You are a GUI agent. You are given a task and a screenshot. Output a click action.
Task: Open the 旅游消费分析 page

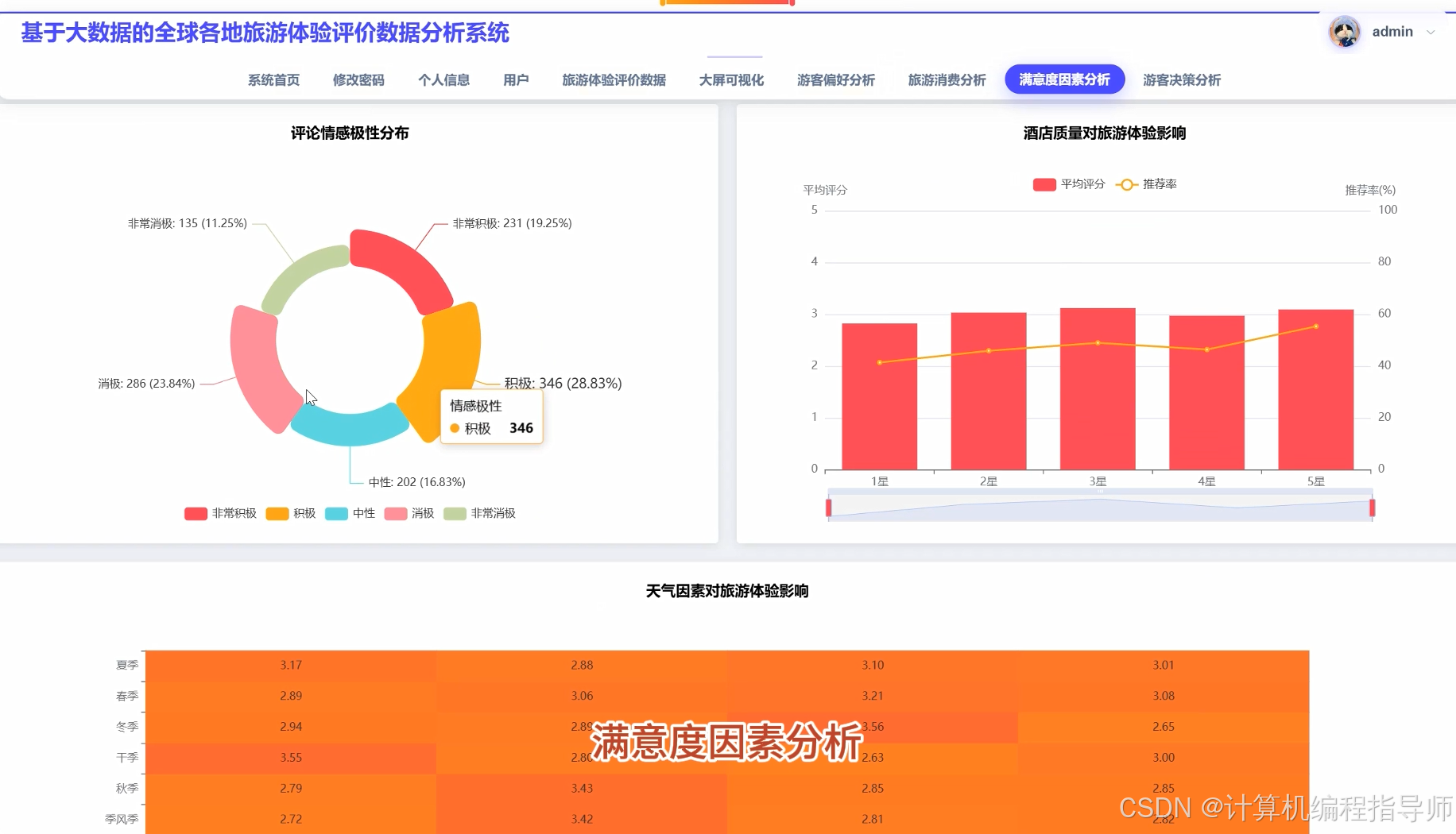coord(946,79)
